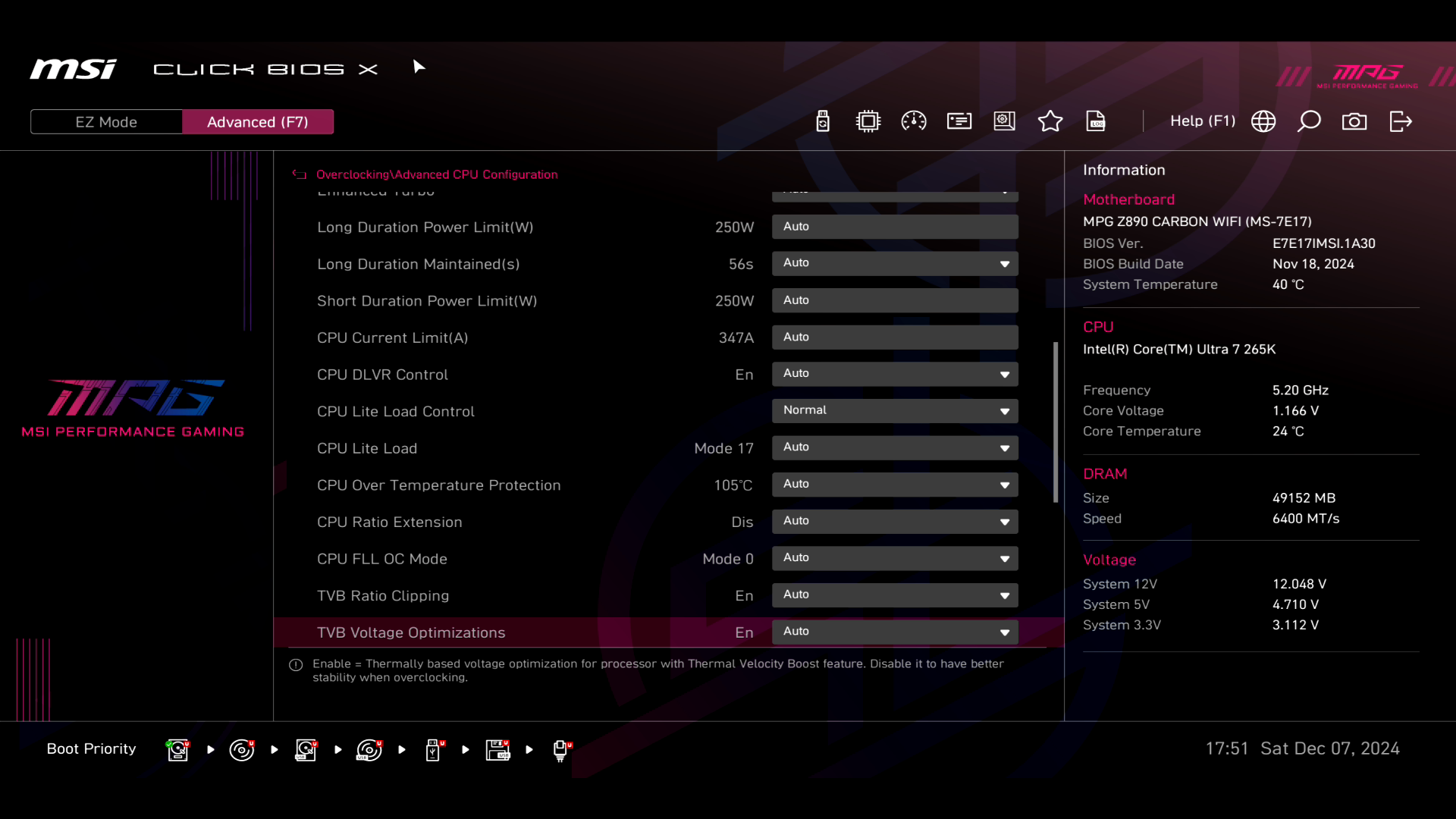1456x819 pixels.
Task: Click the CPU chip icon in toolbar
Action: (x=868, y=121)
